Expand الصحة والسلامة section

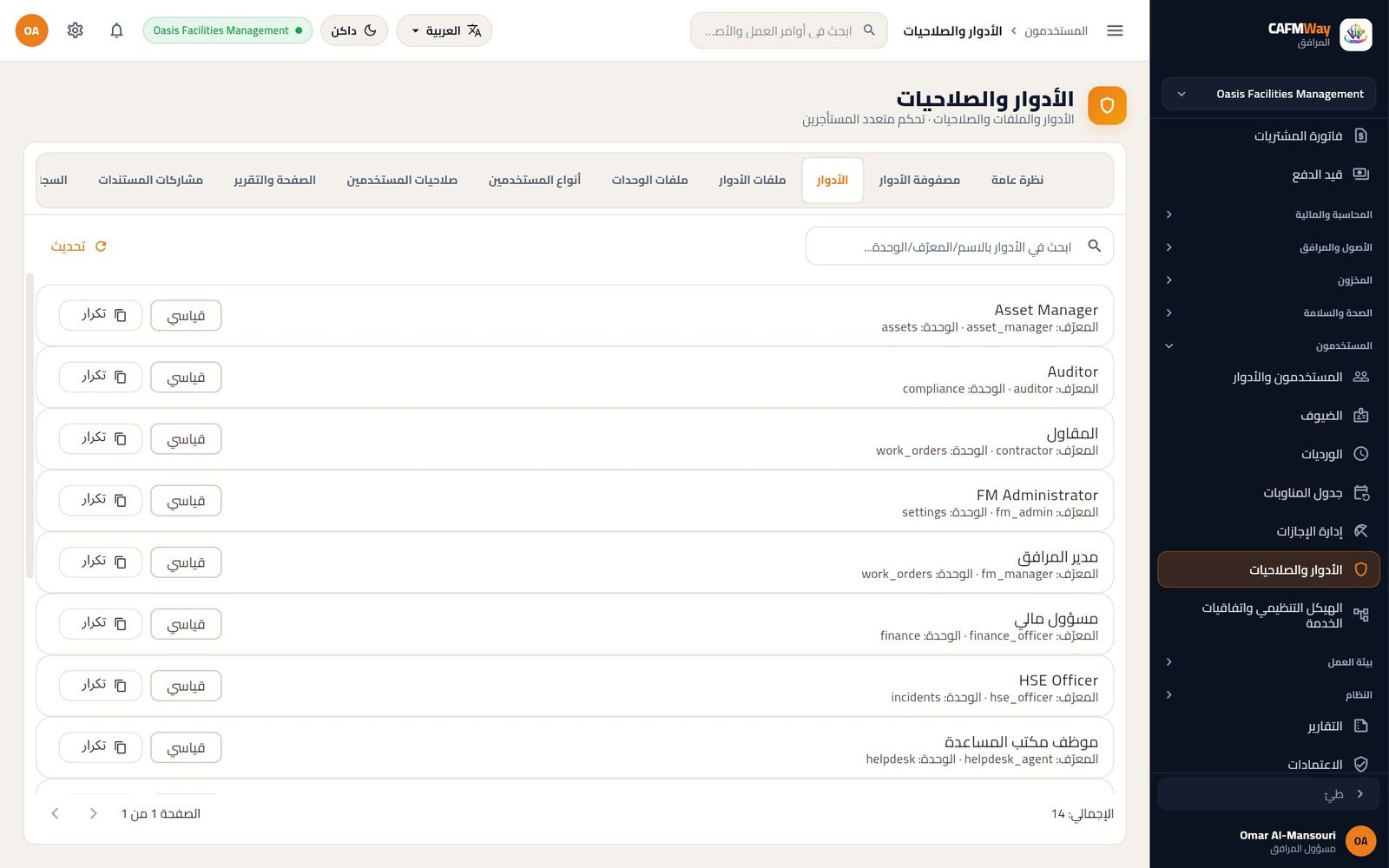(1268, 312)
